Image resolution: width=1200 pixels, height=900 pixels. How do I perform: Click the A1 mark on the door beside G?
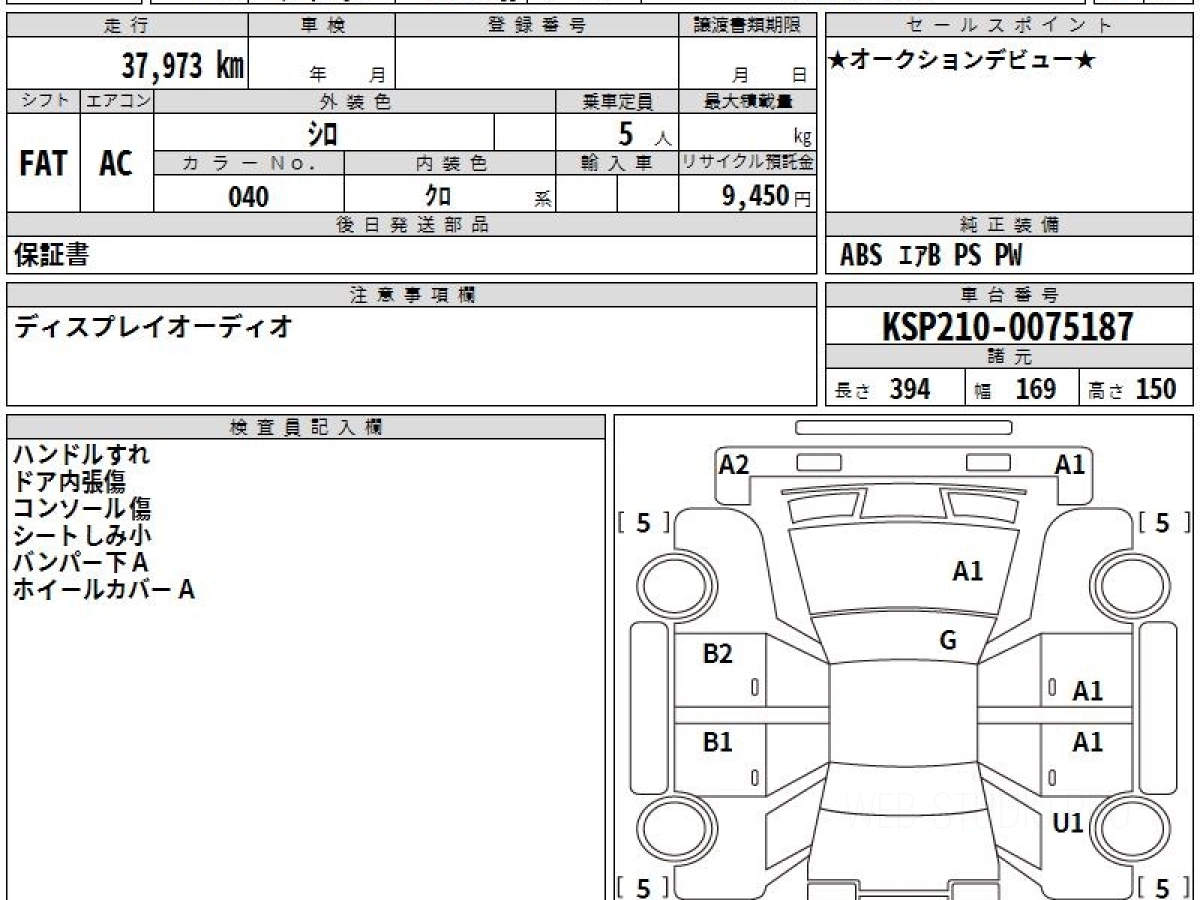[1087, 690]
